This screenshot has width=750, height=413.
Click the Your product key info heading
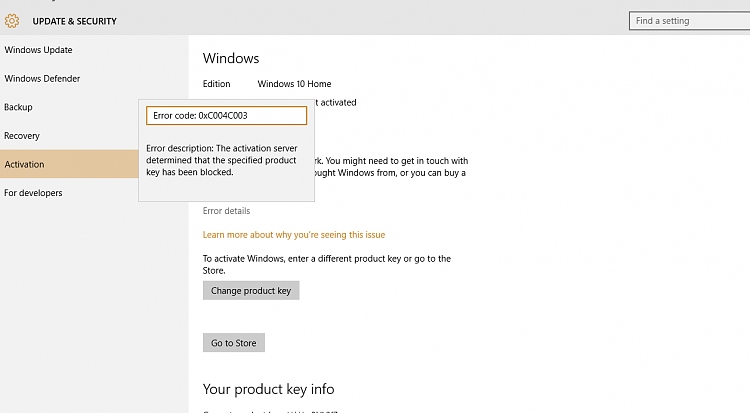(x=268, y=389)
